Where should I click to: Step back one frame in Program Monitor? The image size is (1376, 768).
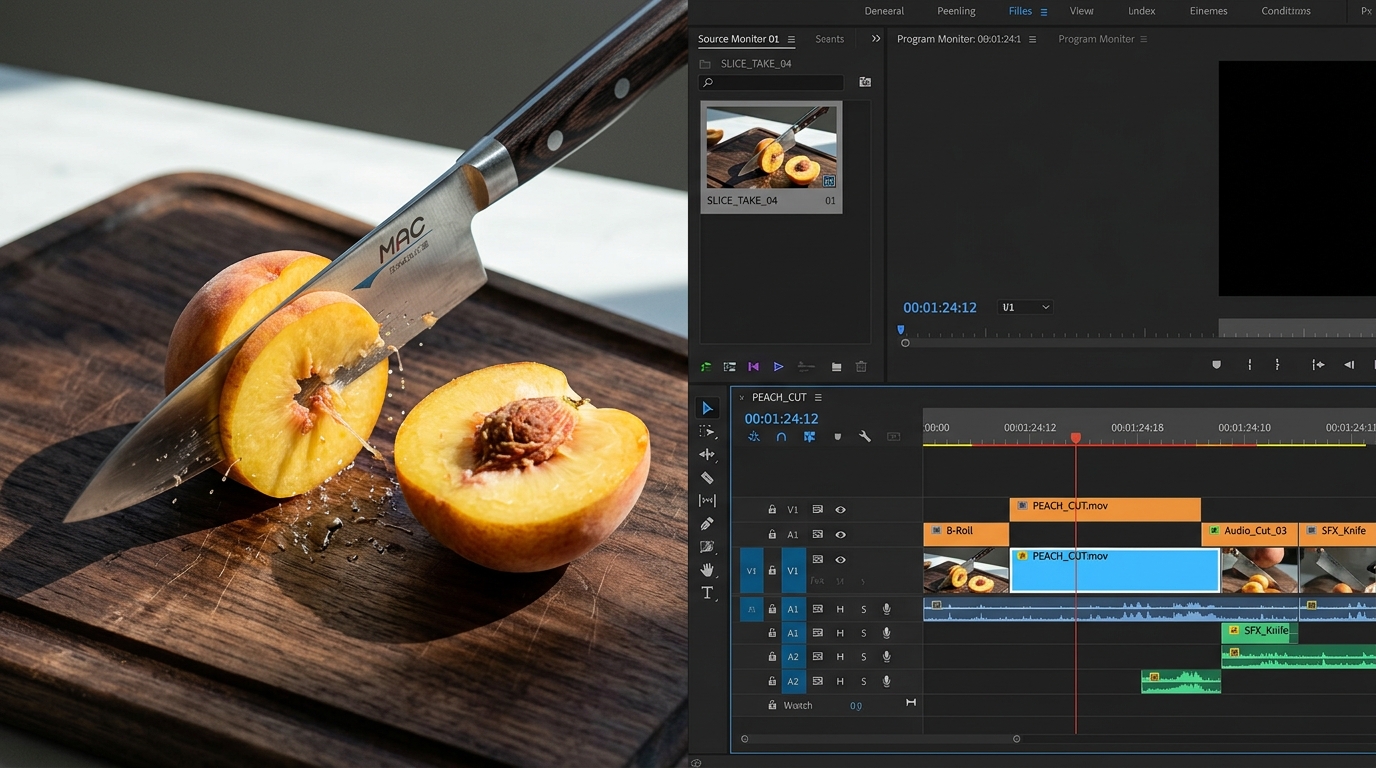1349,365
